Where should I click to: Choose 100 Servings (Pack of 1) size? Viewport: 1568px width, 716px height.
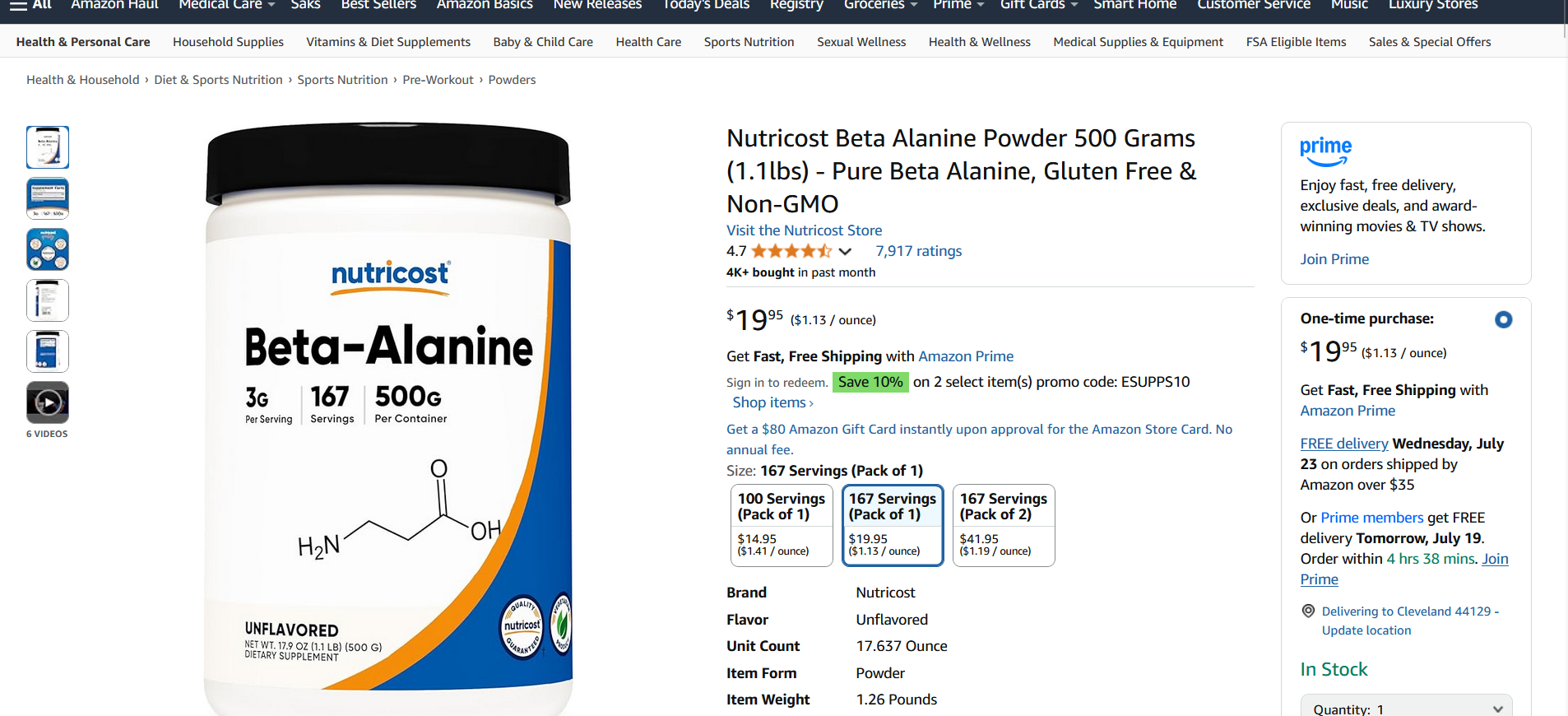coord(782,525)
